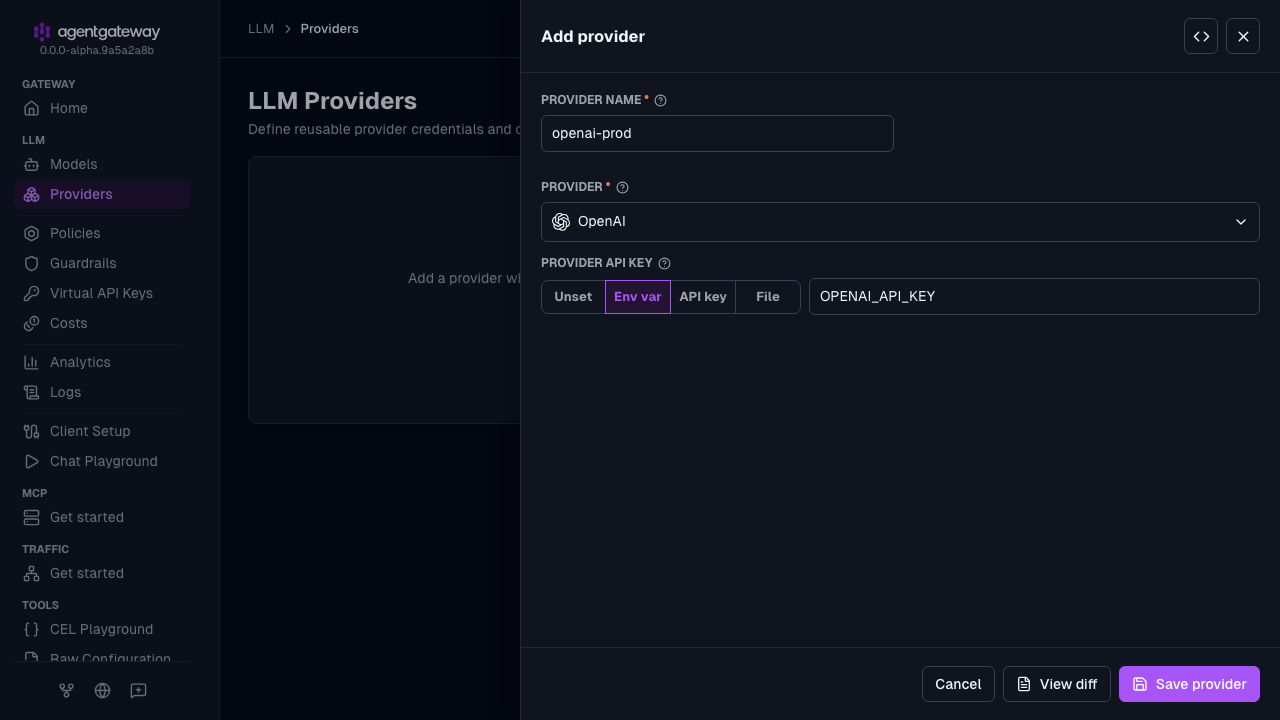
Task: Open the Home page in sidebar
Action: click(102, 108)
